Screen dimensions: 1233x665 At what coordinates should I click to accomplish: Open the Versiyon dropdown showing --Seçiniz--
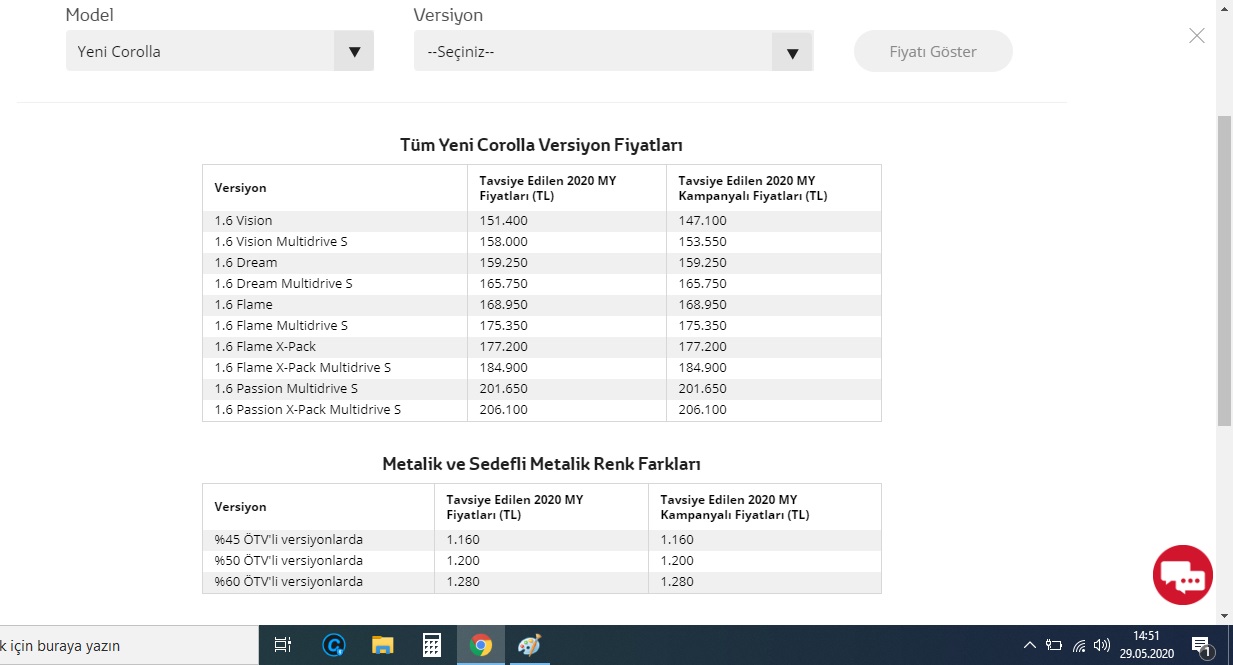(613, 51)
